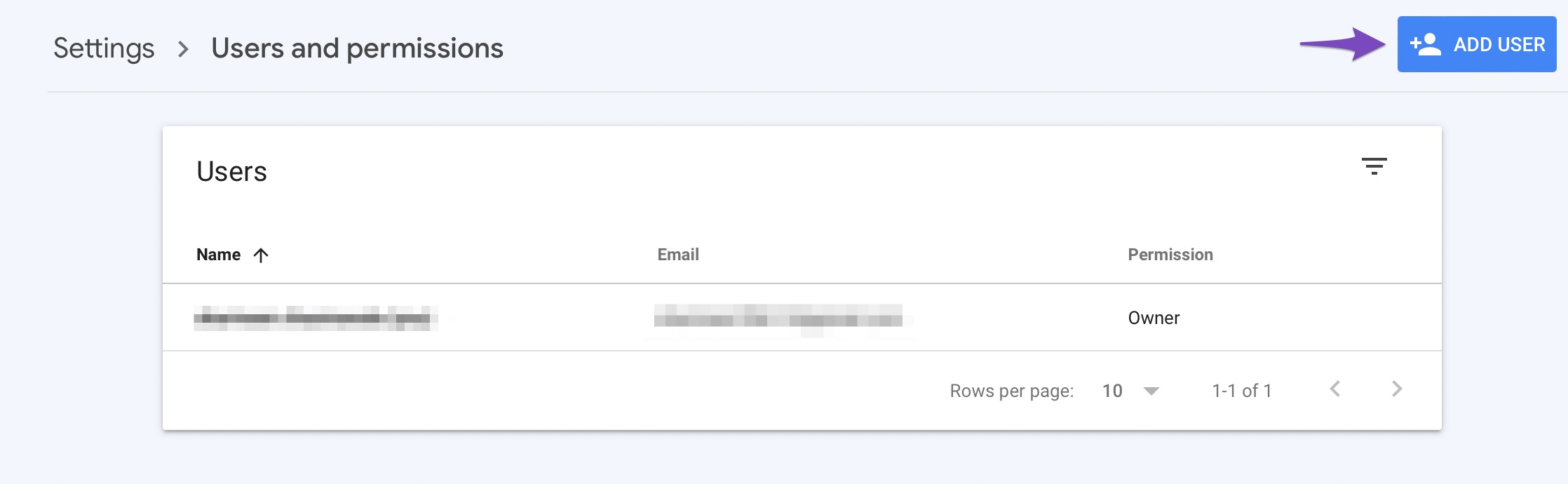Expand the rows per page dropdown arrow
Image resolution: width=1568 pixels, height=484 pixels.
tap(1151, 391)
